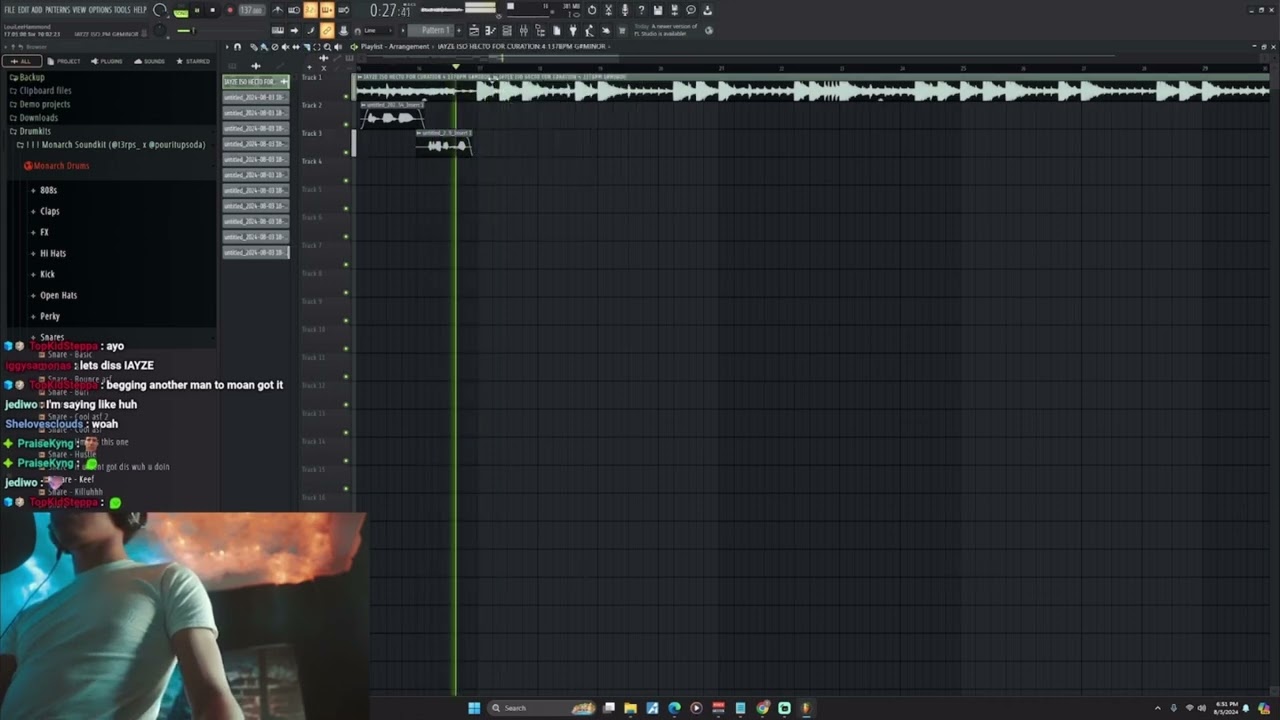Screen dimensions: 1280x720
Task: Open the Channel rack icon
Action: pos(506,31)
